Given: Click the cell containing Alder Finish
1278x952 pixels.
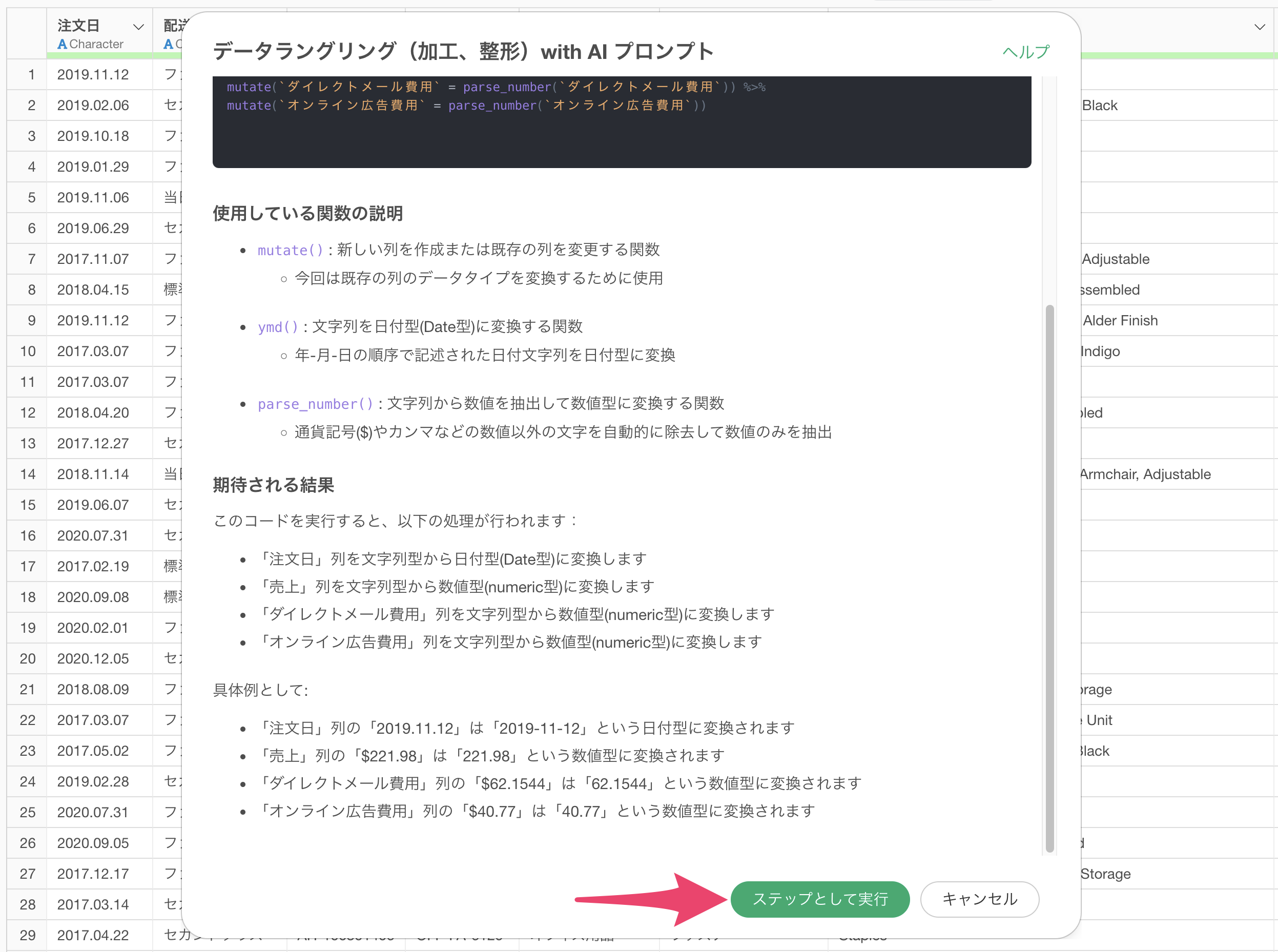Looking at the screenshot, I should (1120, 320).
